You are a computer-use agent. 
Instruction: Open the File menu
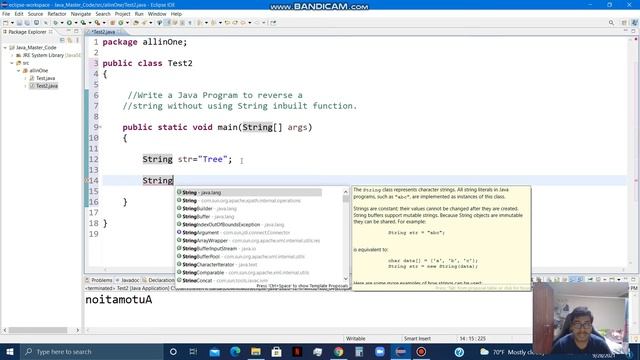point(6,14)
